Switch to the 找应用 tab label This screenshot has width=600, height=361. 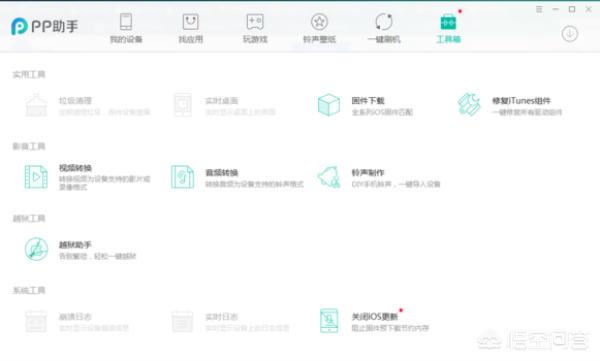[x=190, y=39]
